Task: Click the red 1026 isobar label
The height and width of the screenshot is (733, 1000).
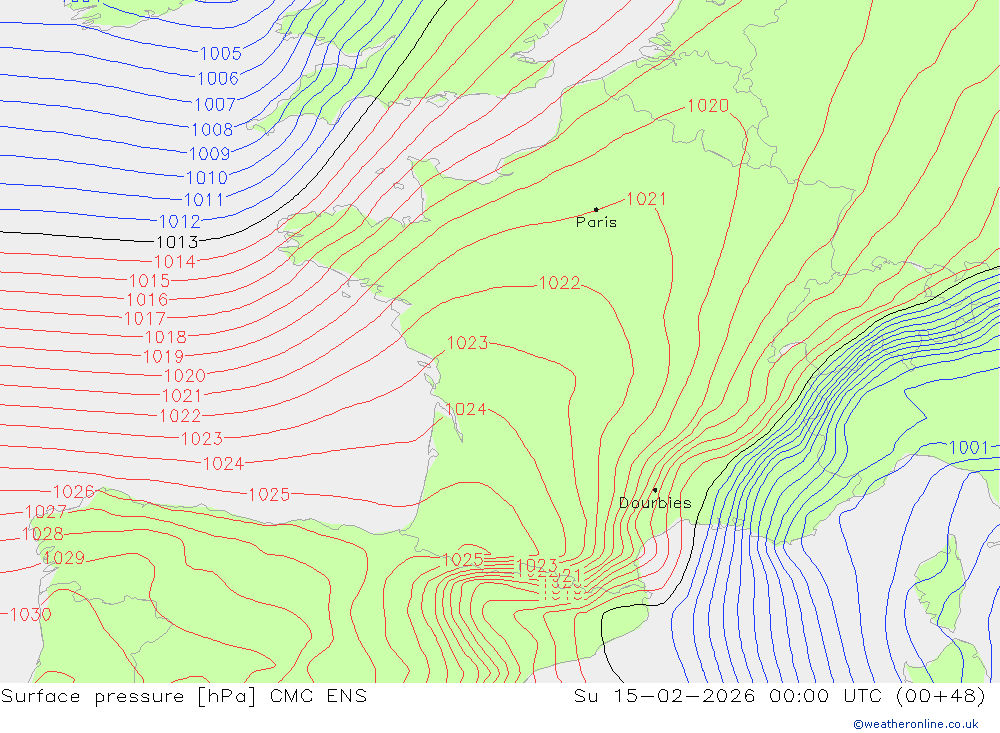Action: 73,492
